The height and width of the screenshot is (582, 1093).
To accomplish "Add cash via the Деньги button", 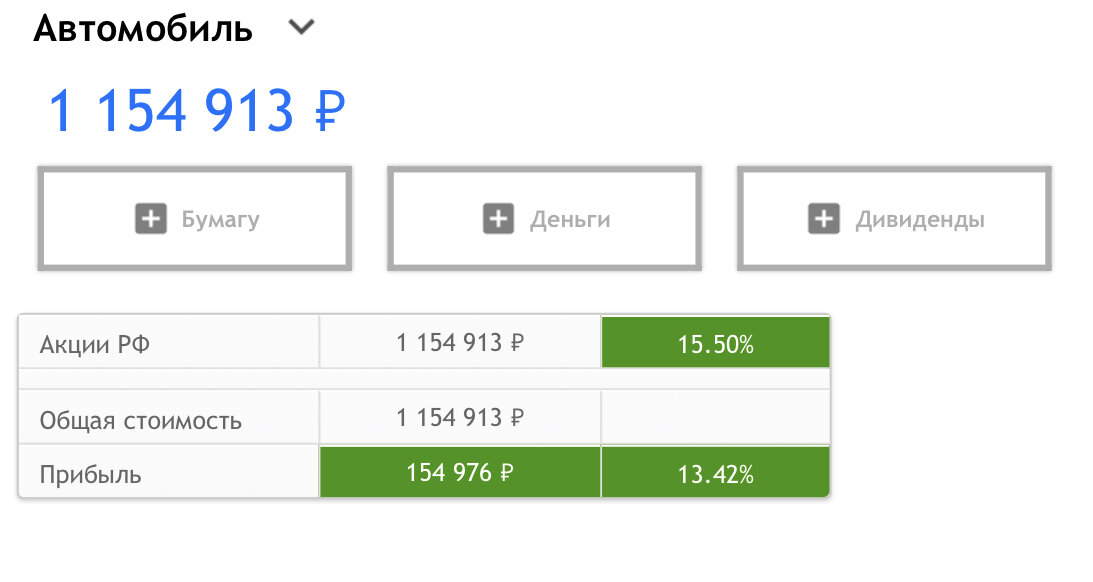I will coord(544,218).
